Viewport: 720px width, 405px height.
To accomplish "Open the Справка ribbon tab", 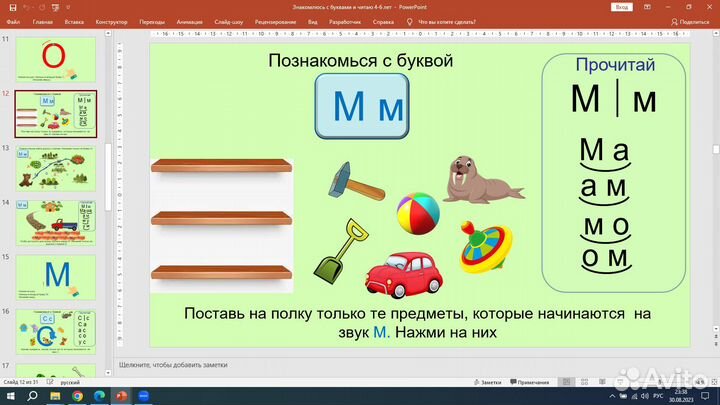I will coord(383,22).
